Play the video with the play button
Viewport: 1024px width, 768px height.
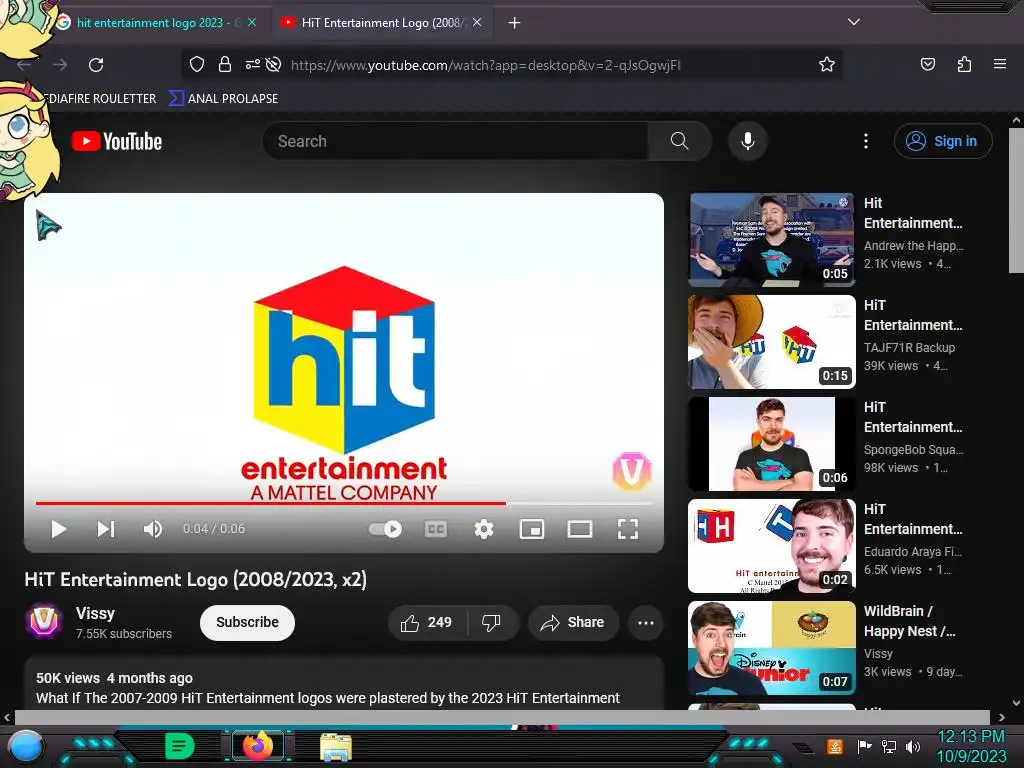click(x=59, y=529)
